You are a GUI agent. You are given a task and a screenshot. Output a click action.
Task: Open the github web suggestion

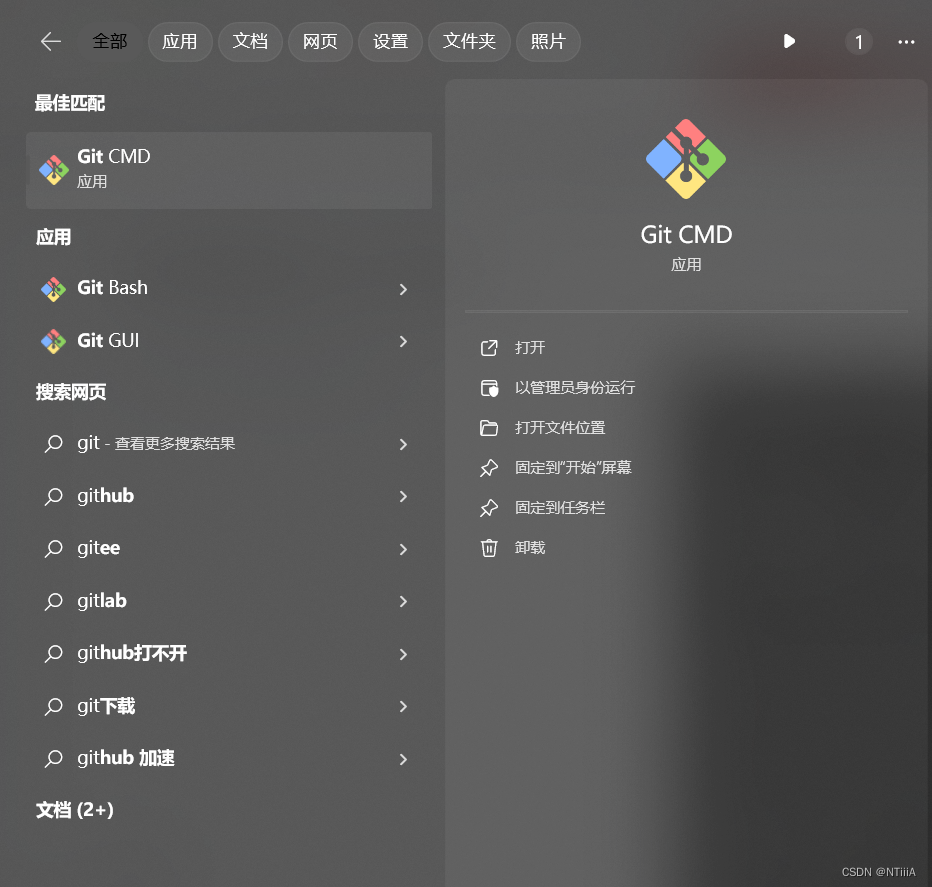point(229,496)
